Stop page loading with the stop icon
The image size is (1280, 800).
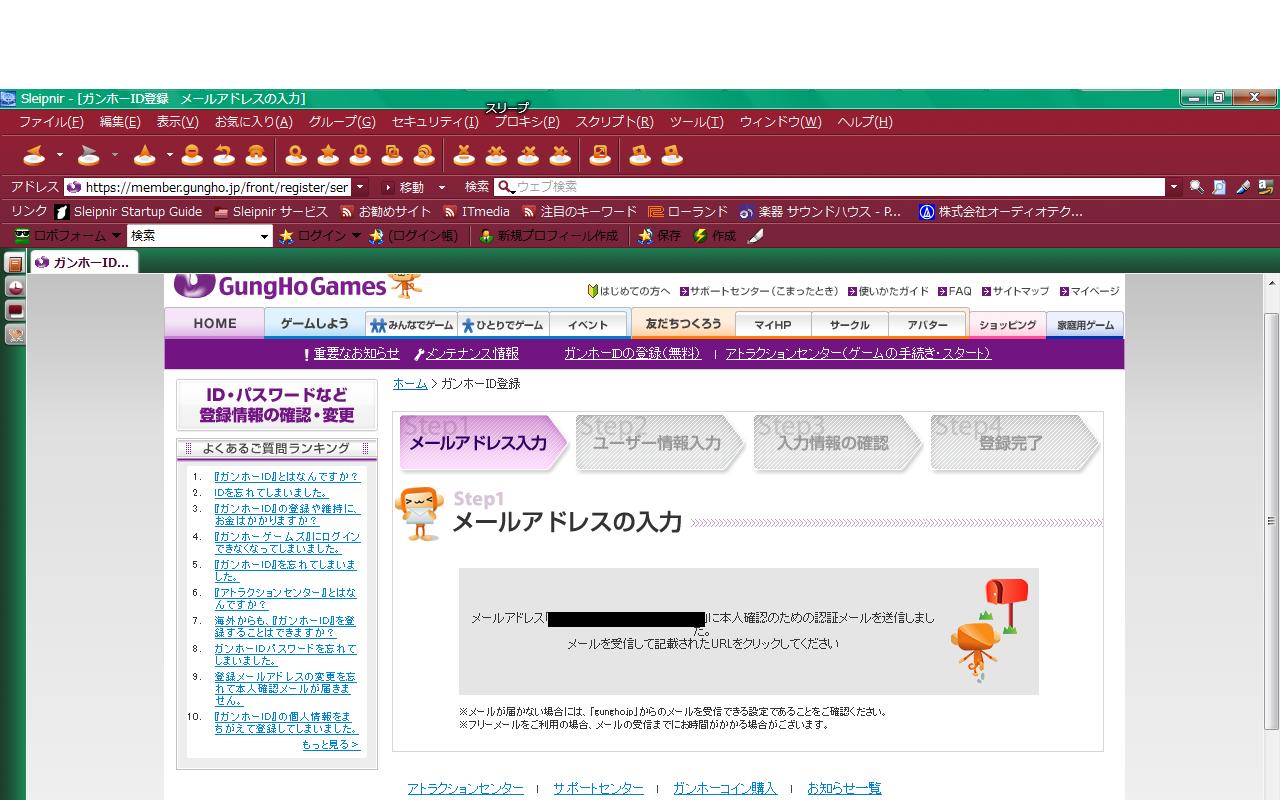[192, 155]
